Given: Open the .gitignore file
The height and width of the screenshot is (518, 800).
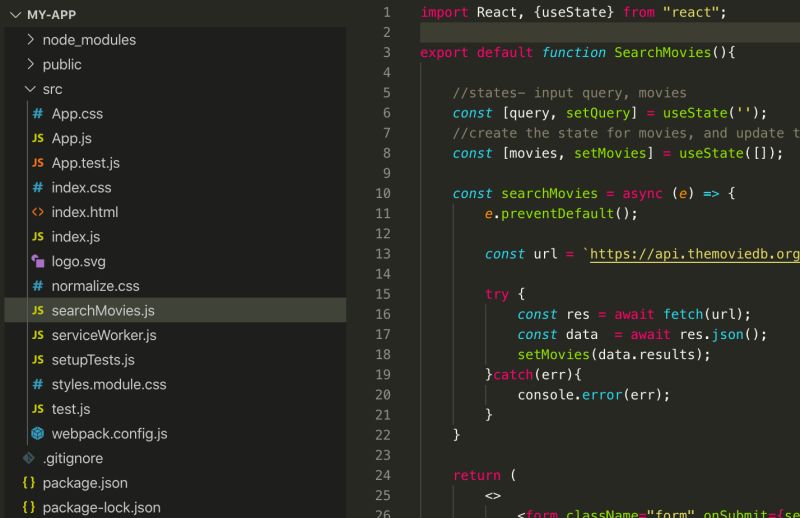Looking at the screenshot, I should coord(72,458).
